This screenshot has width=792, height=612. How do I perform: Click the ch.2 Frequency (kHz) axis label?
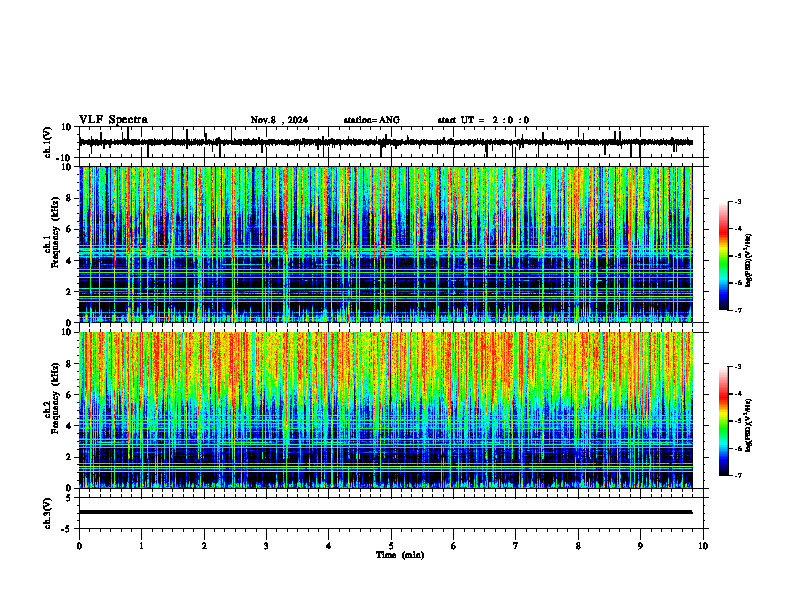(50, 397)
